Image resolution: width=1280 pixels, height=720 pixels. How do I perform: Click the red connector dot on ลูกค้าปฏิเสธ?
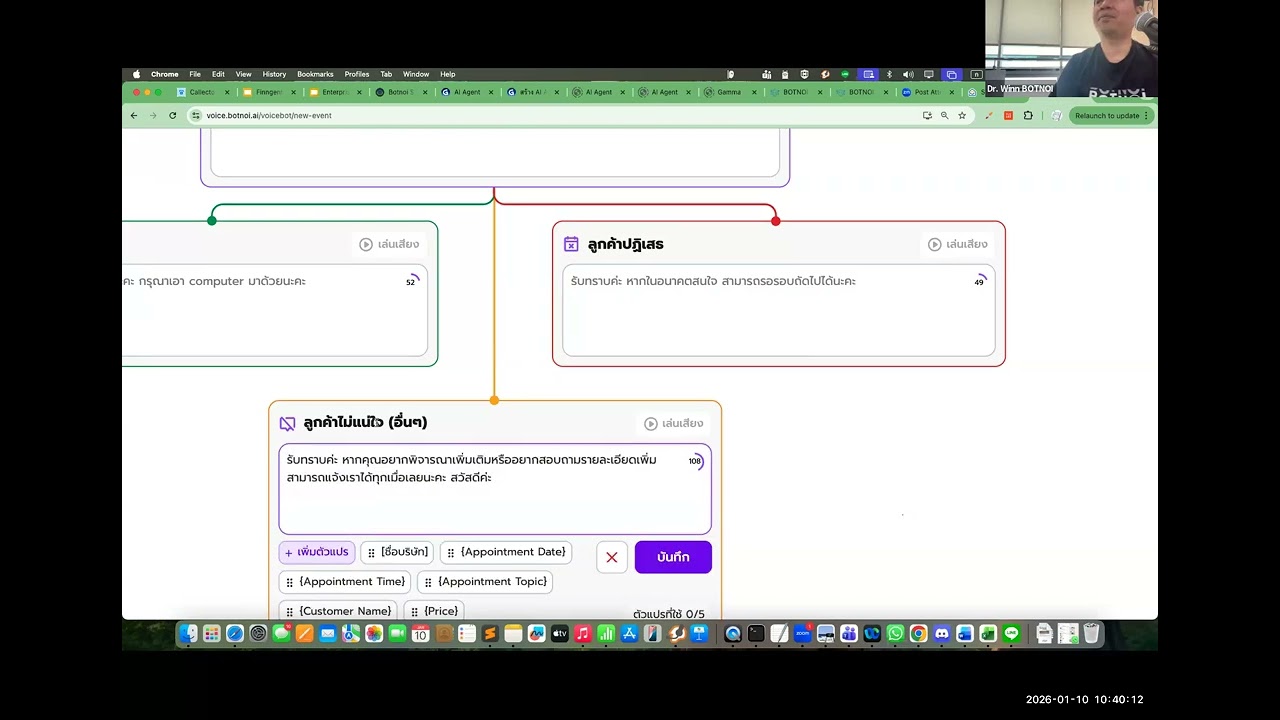[x=776, y=221]
